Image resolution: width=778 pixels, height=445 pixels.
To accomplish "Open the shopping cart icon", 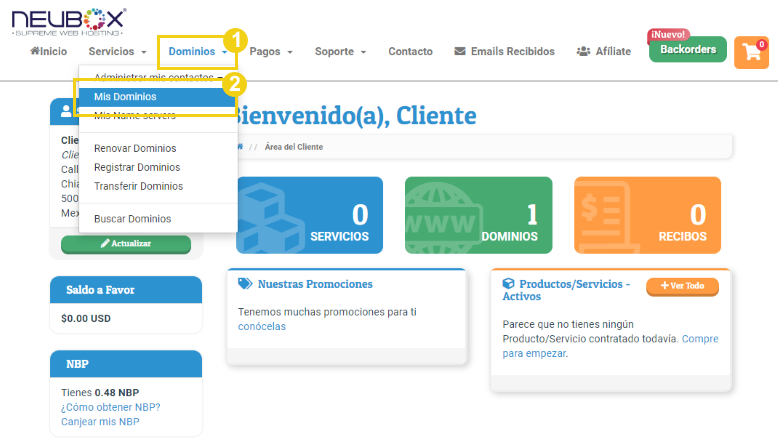I will tap(751, 52).
